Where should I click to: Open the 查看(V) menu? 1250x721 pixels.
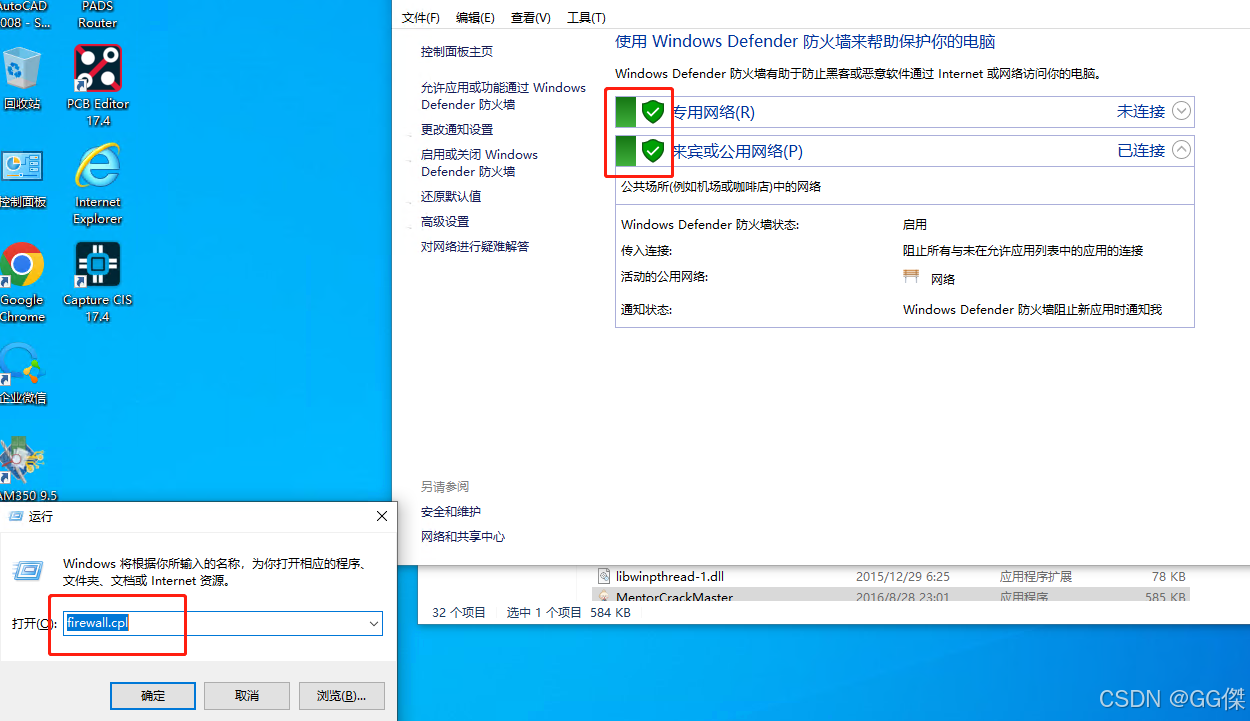click(530, 18)
